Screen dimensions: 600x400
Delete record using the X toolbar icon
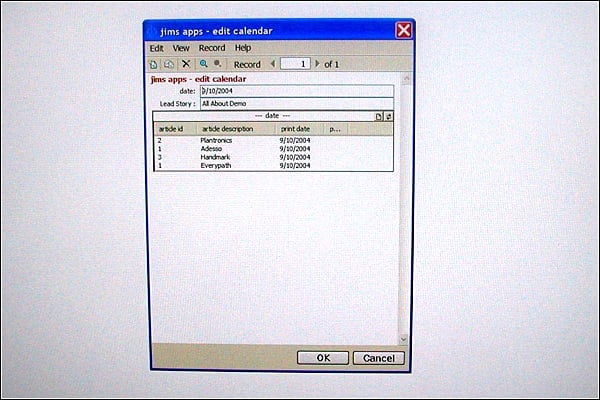click(x=186, y=64)
